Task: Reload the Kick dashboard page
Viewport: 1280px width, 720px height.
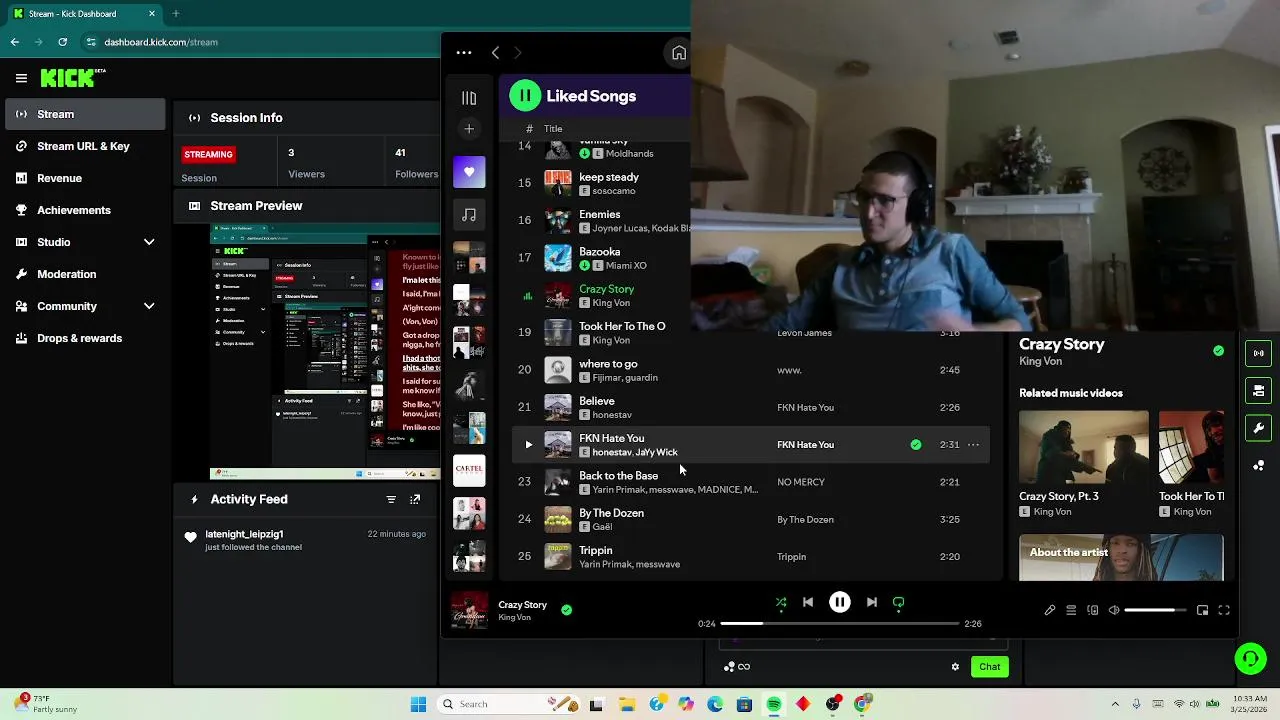Action: point(63,42)
